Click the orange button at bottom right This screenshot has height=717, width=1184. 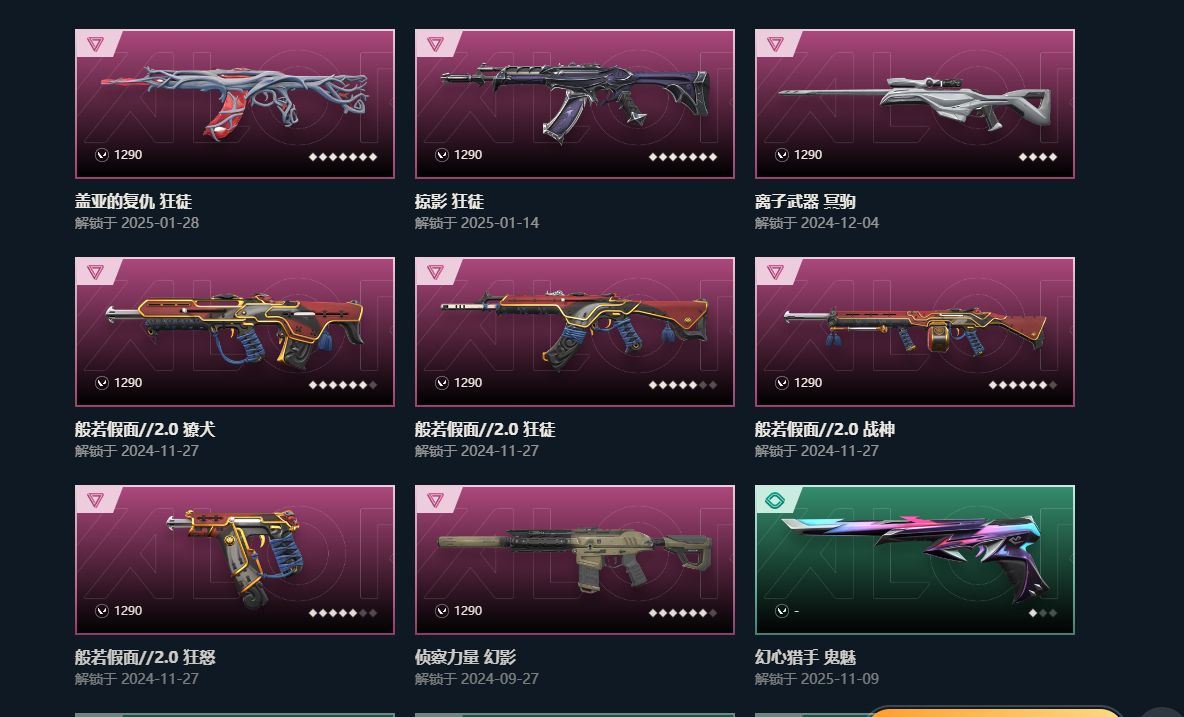(x=993, y=711)
